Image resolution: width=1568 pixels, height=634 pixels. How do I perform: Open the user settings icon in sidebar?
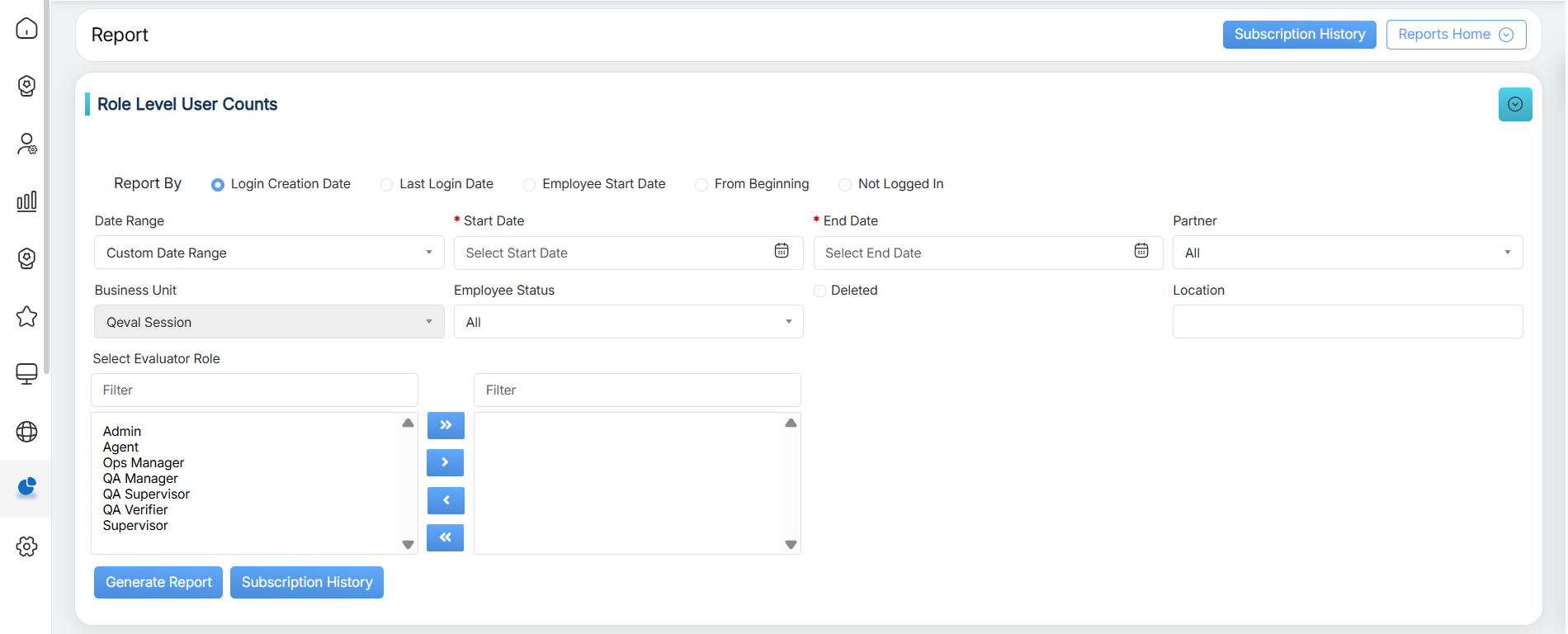26,144
